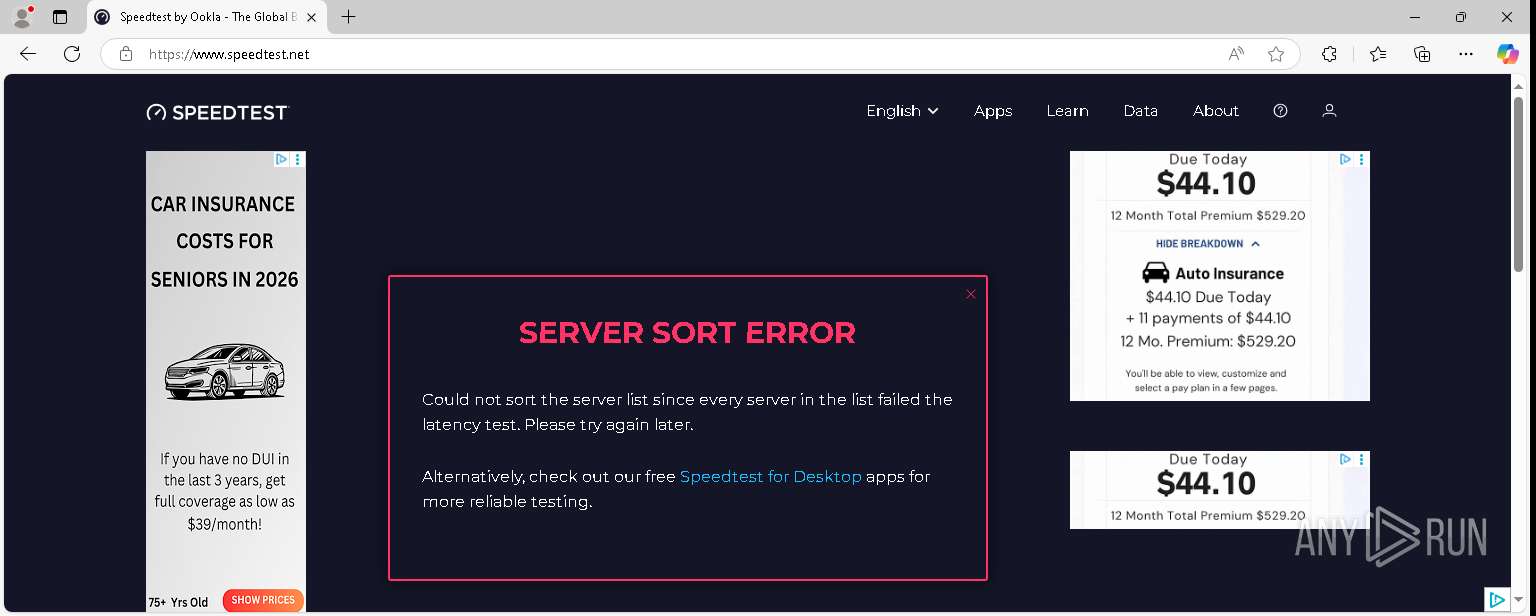The width and height of the screenshot is (1536, 616).
Task: Click the SHOW PRICES ad button
Action: pyautogui.click(x=263, y=600)
